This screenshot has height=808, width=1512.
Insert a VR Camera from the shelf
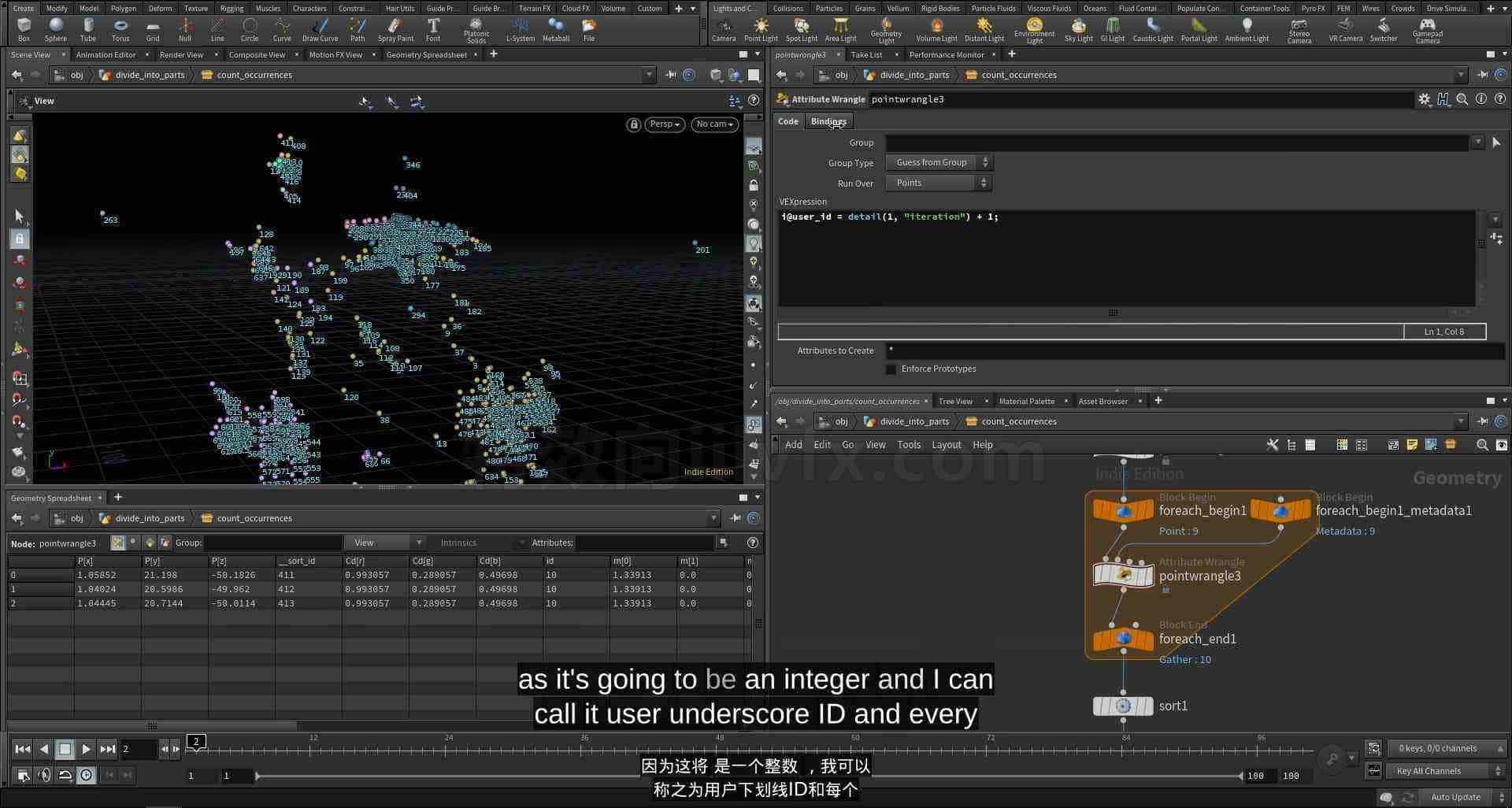(1345, 29)
